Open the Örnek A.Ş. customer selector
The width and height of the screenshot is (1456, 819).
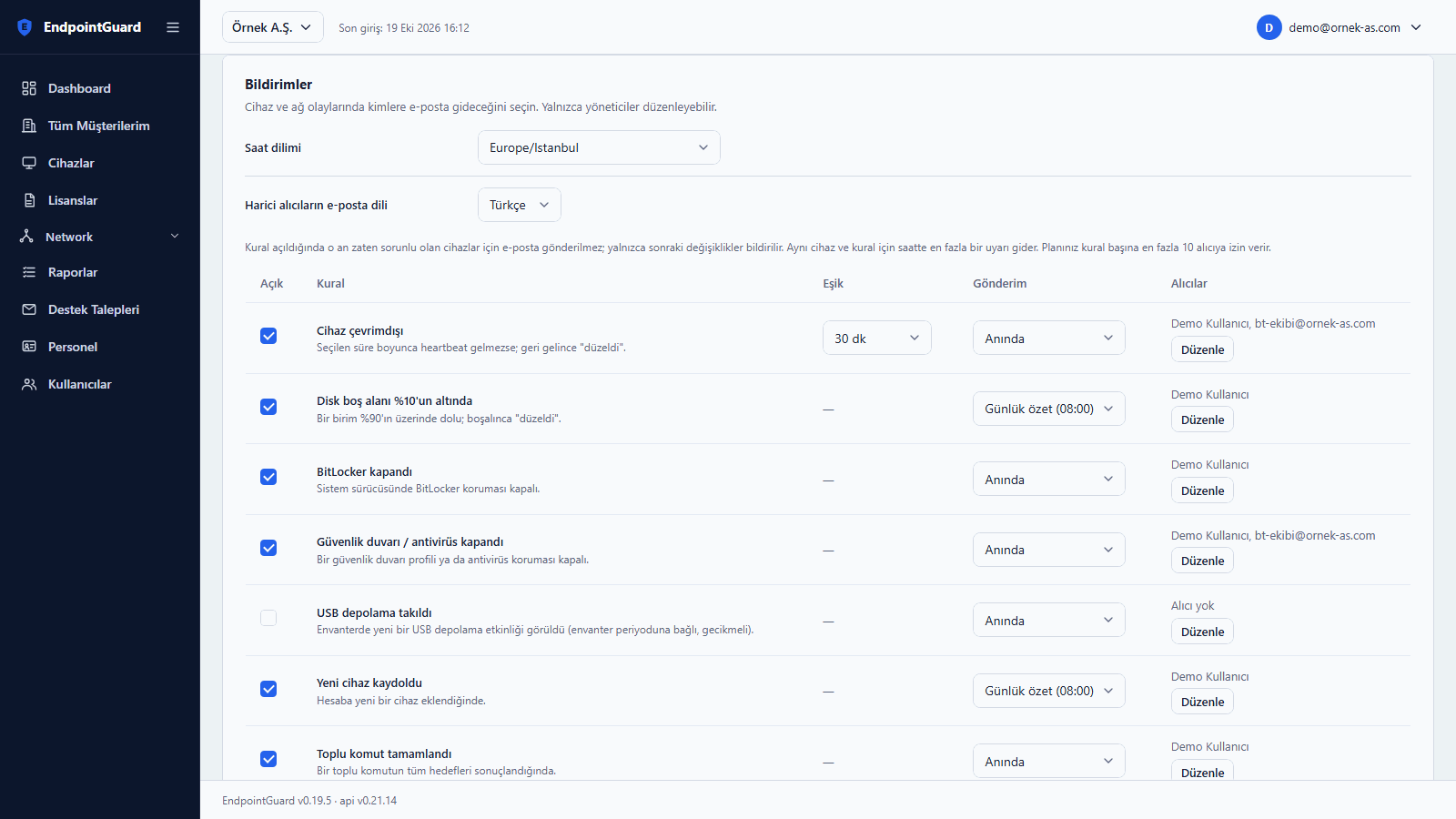pos(273,27)
